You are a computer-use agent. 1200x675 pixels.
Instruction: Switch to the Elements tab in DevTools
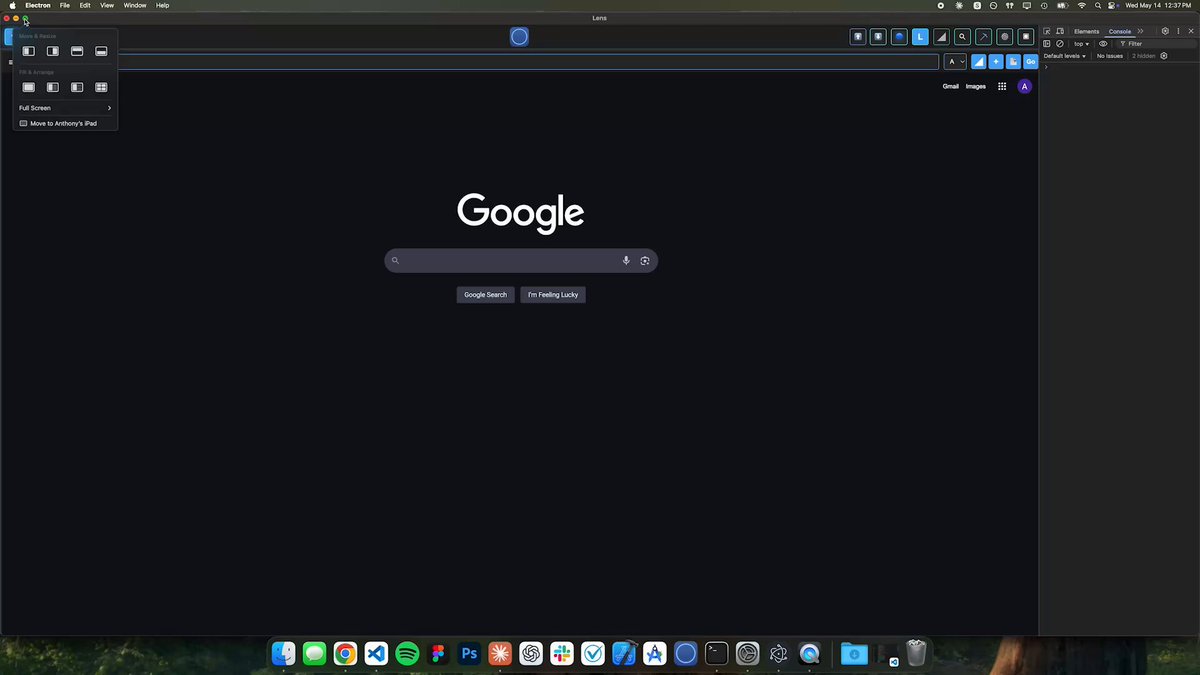(x=1086, y=31)
